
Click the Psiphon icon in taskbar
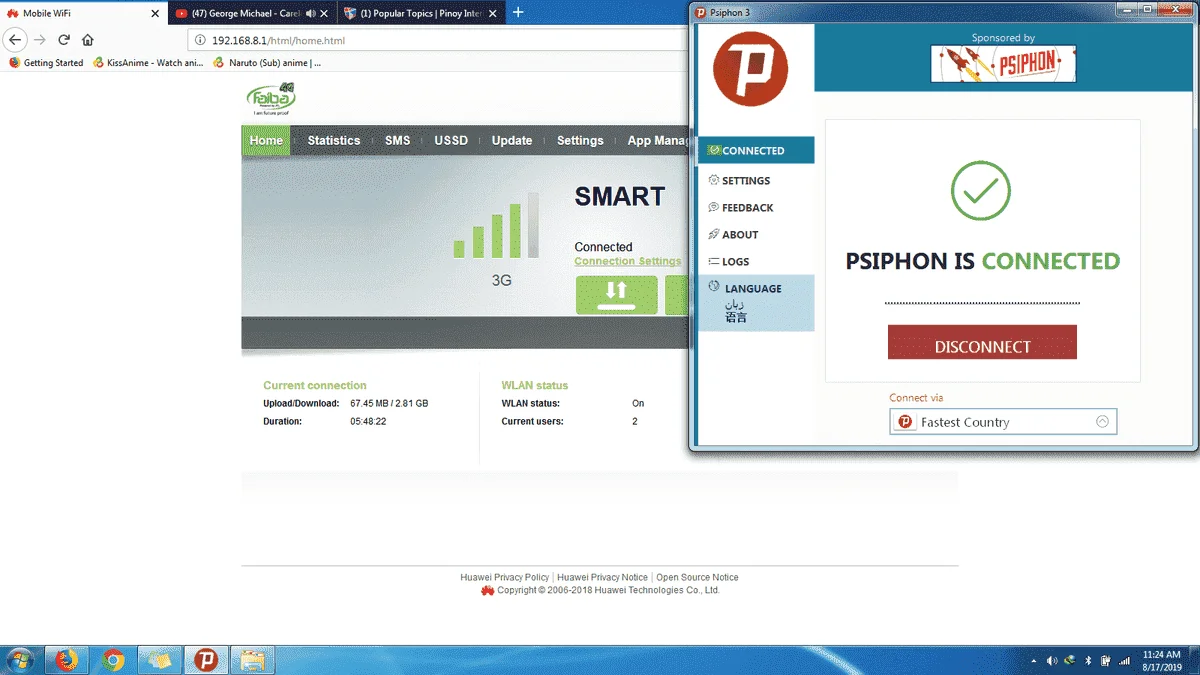coord(206,660)
